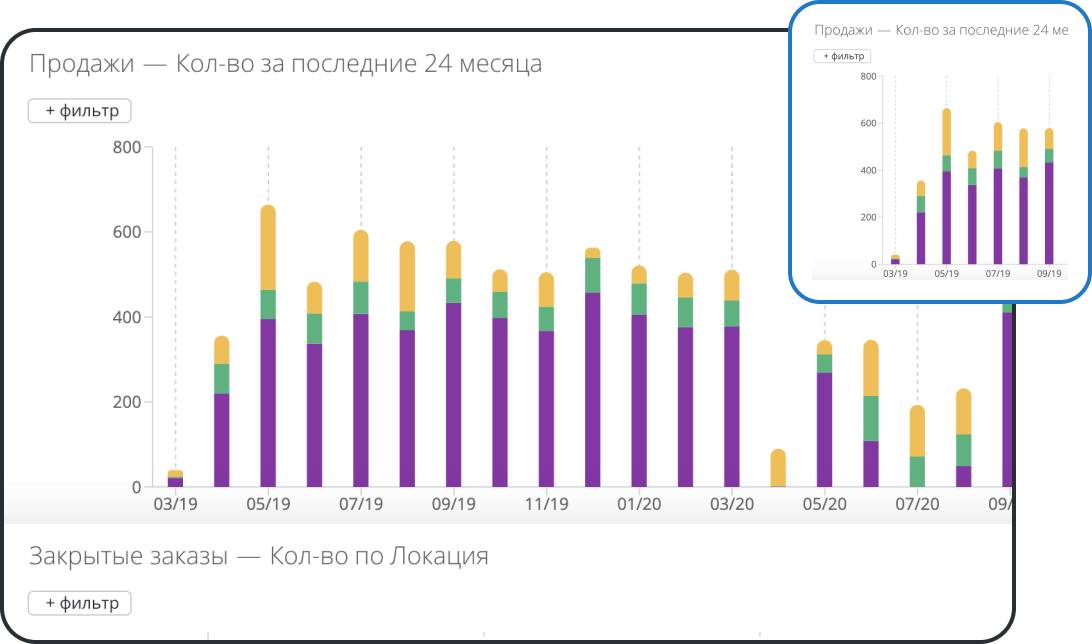The width and height of the screenshot is (1092, 644).
Task: Select the yellow segment of main chart's 05/19 bar
Action: pos(268,248)
